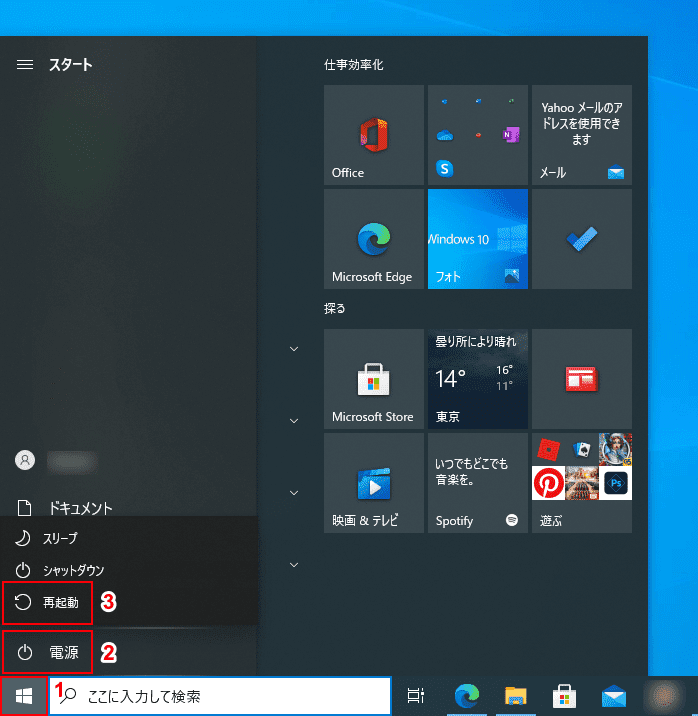
Task: Click the 電源 power button
Action: (x=47, y=652)
